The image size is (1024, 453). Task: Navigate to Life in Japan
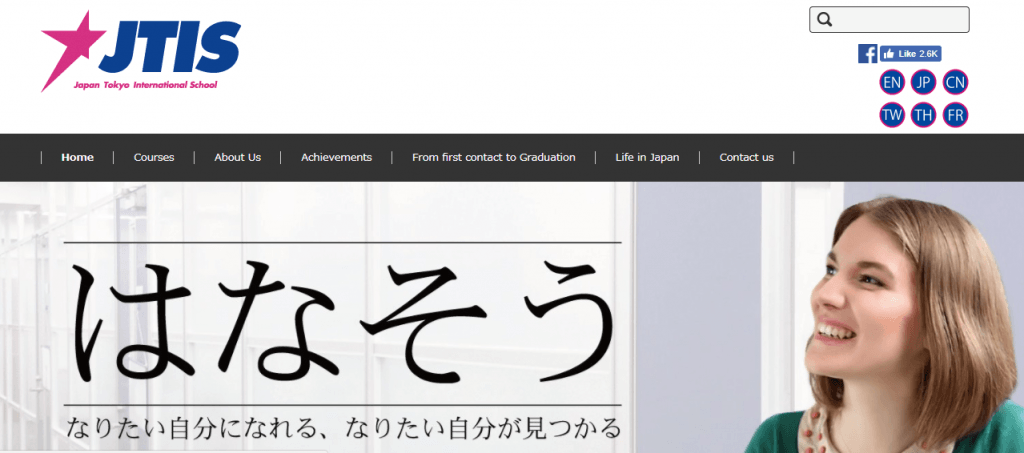pyautogui.click(x=647, y=157)
